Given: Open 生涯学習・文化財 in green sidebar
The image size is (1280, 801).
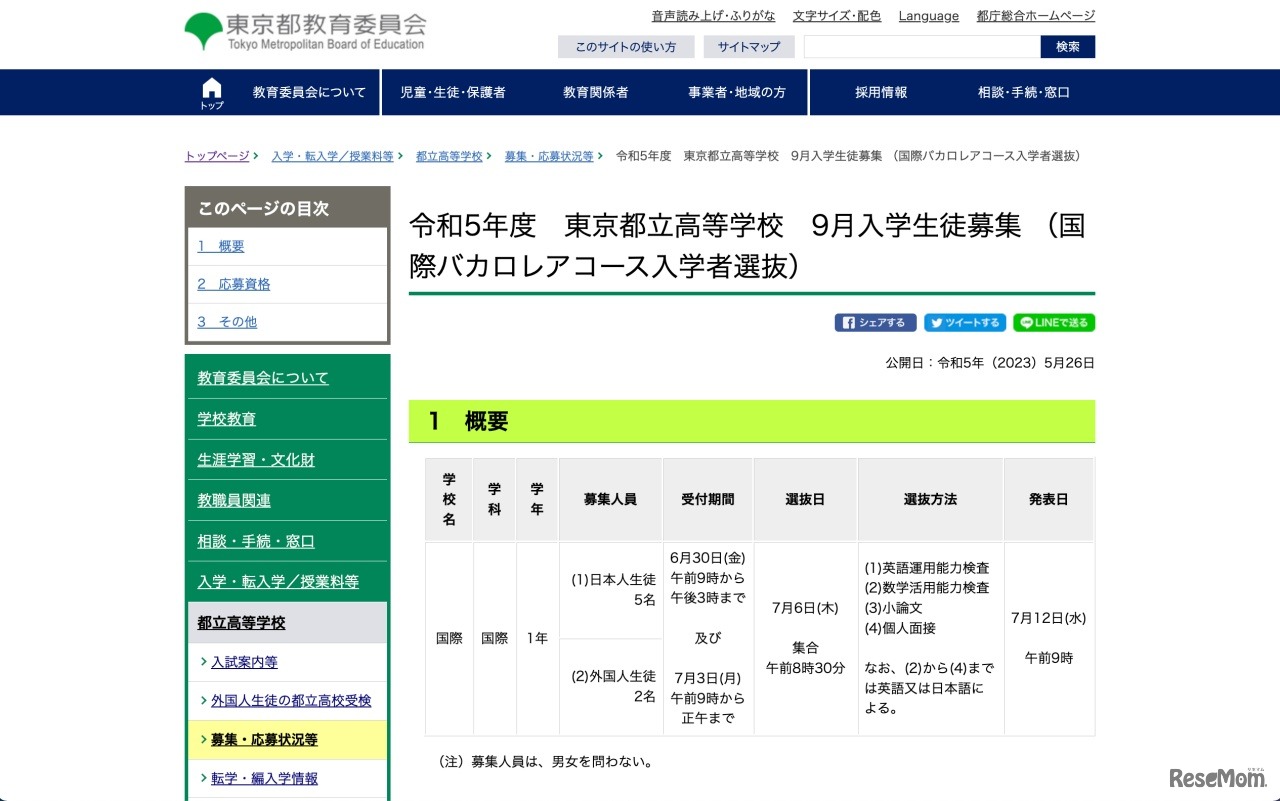Looking at the screenshot, I should click(256, 460).
